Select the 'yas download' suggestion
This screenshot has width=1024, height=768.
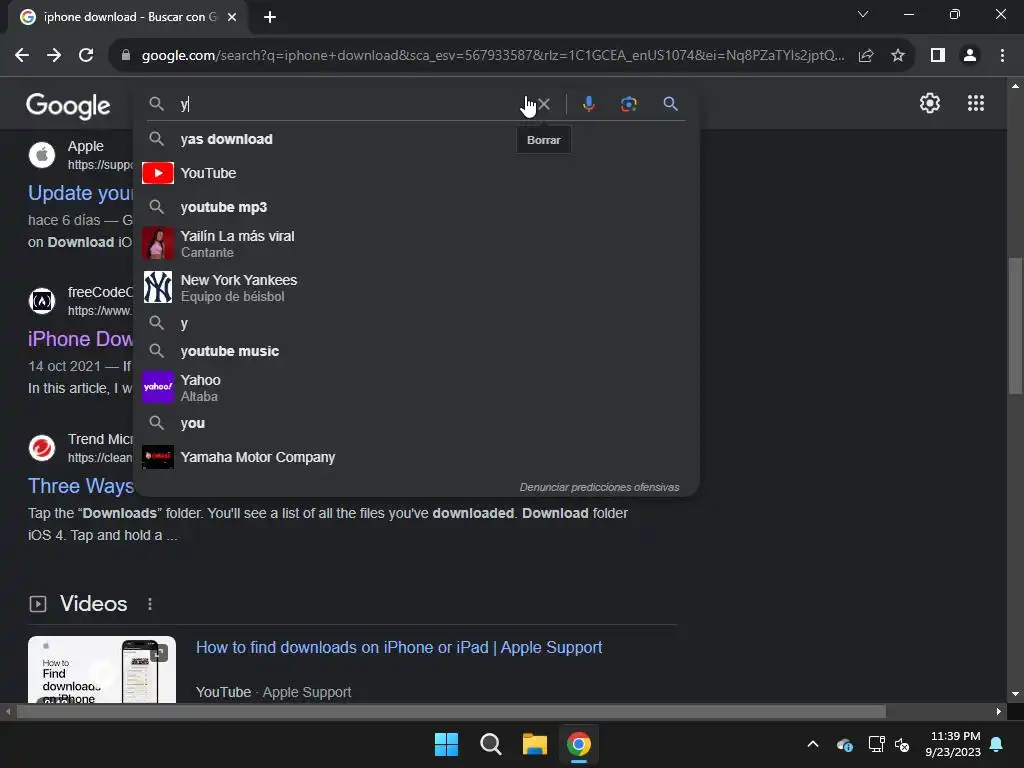pyautogui.click(x=416, y=139)
